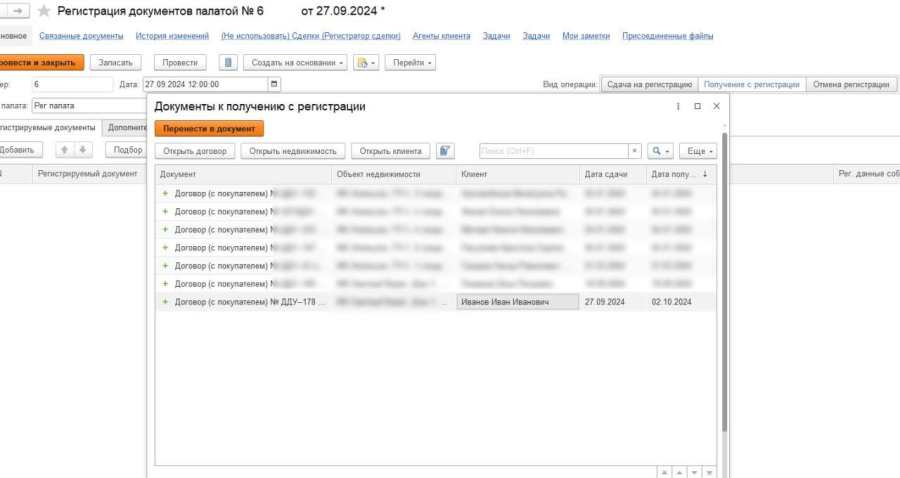This screenshot has height=478, width=900.
Task: Choose Отмена регистрации operation type
Action: pos(851,85)
